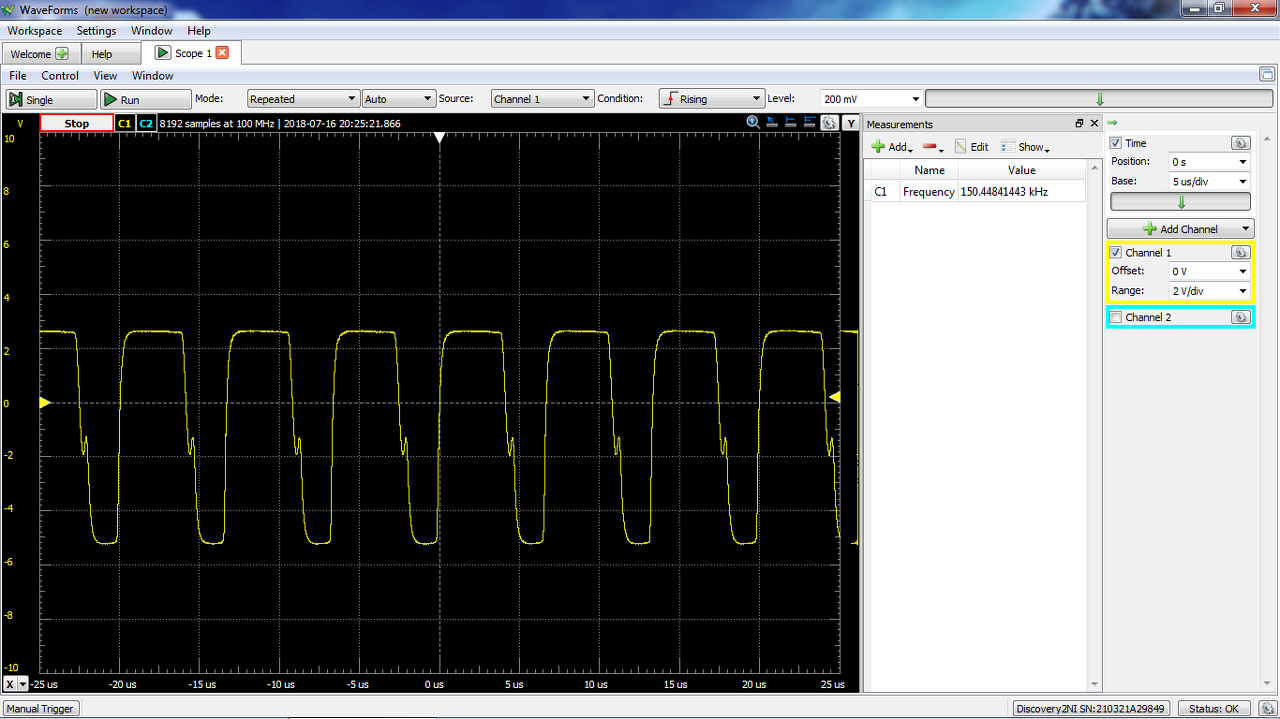Open the zoom magnifier tool above the plot
This screenshot has height=719, width=1280.
click(x=754, y=123)
